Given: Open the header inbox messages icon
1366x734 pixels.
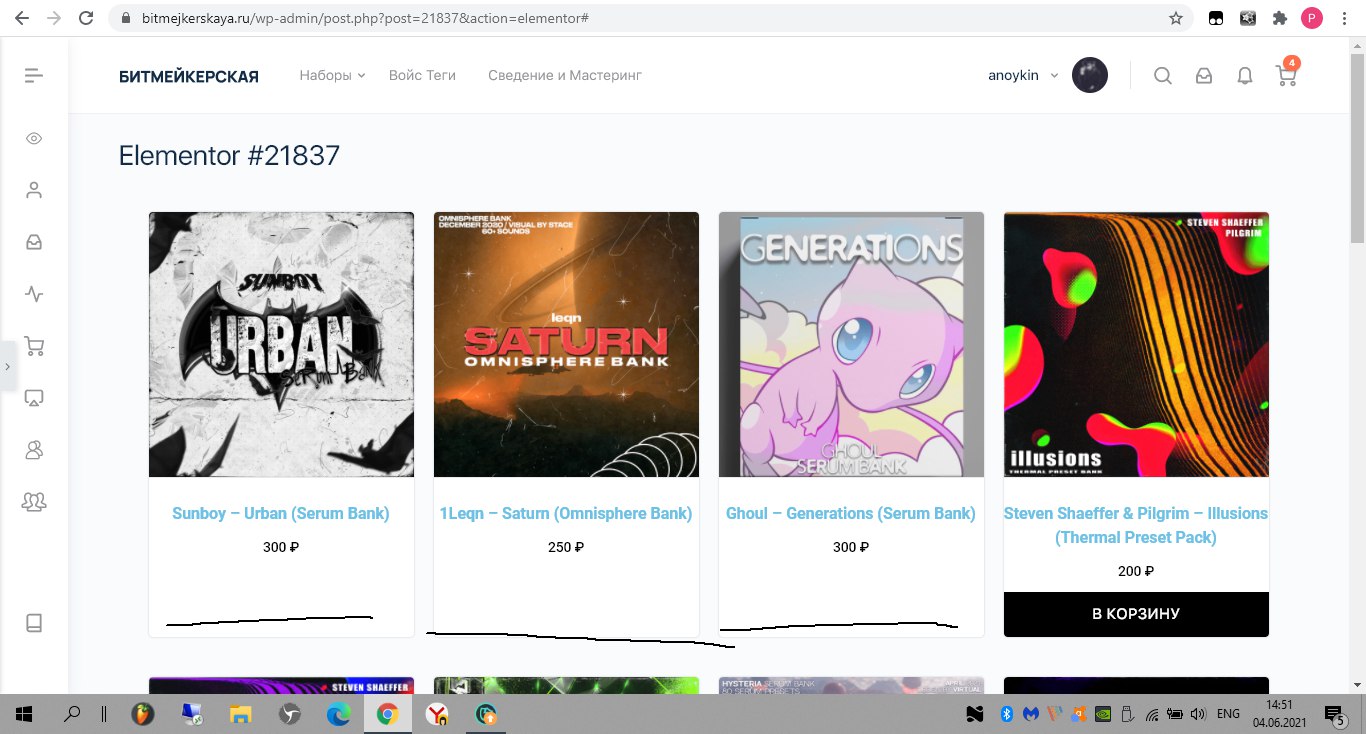Looking at the screenshot, I should point(1204,76).
